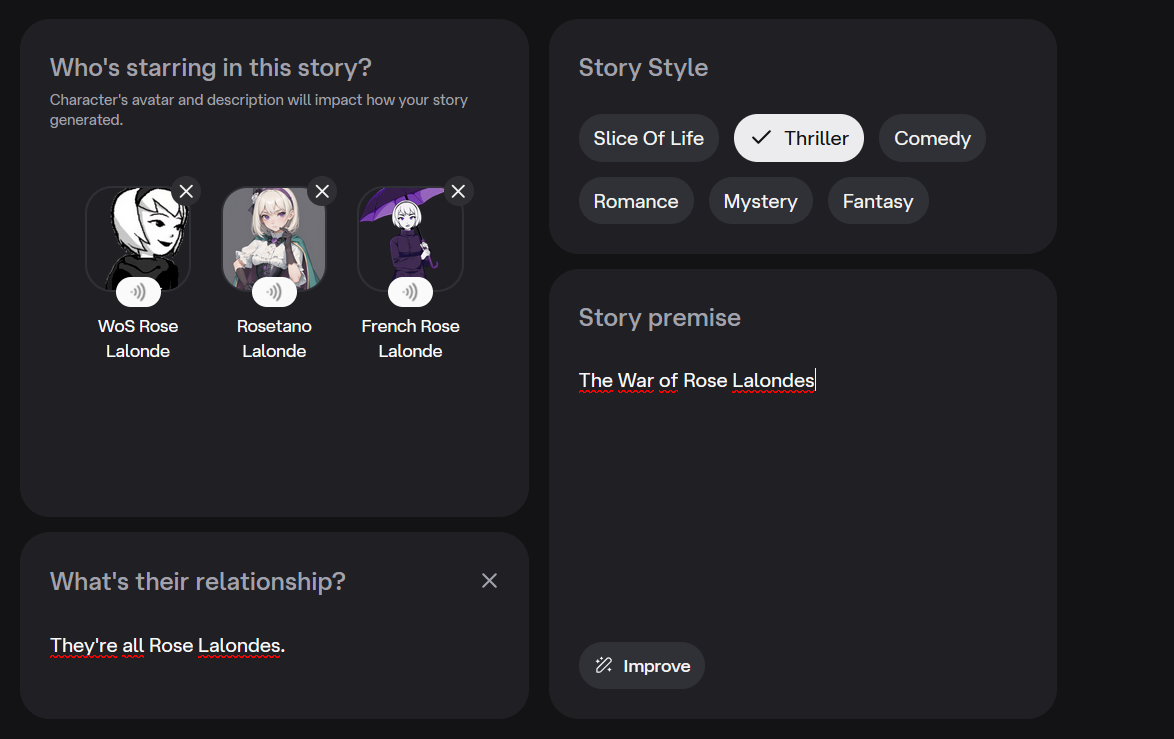Click WoS Rose Lalonde avatar
1174x739 pixels.
click(x=138, y=235)
